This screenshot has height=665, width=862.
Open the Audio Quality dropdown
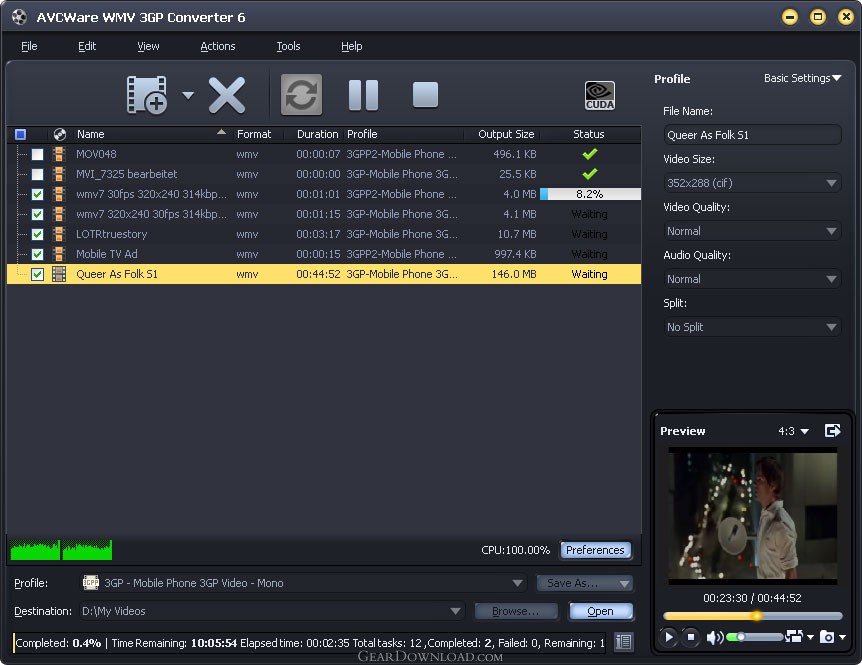click(x=752, y=279)
